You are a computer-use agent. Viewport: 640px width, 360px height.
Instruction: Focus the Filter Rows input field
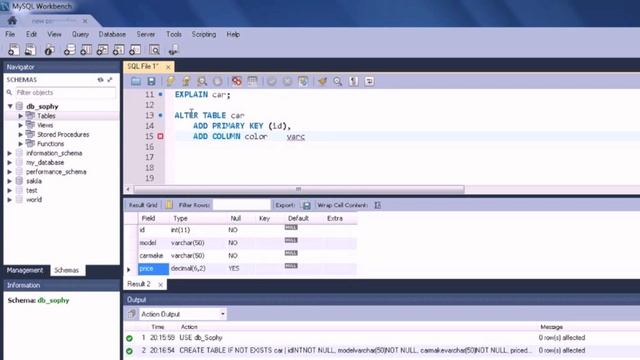[242, 205]
